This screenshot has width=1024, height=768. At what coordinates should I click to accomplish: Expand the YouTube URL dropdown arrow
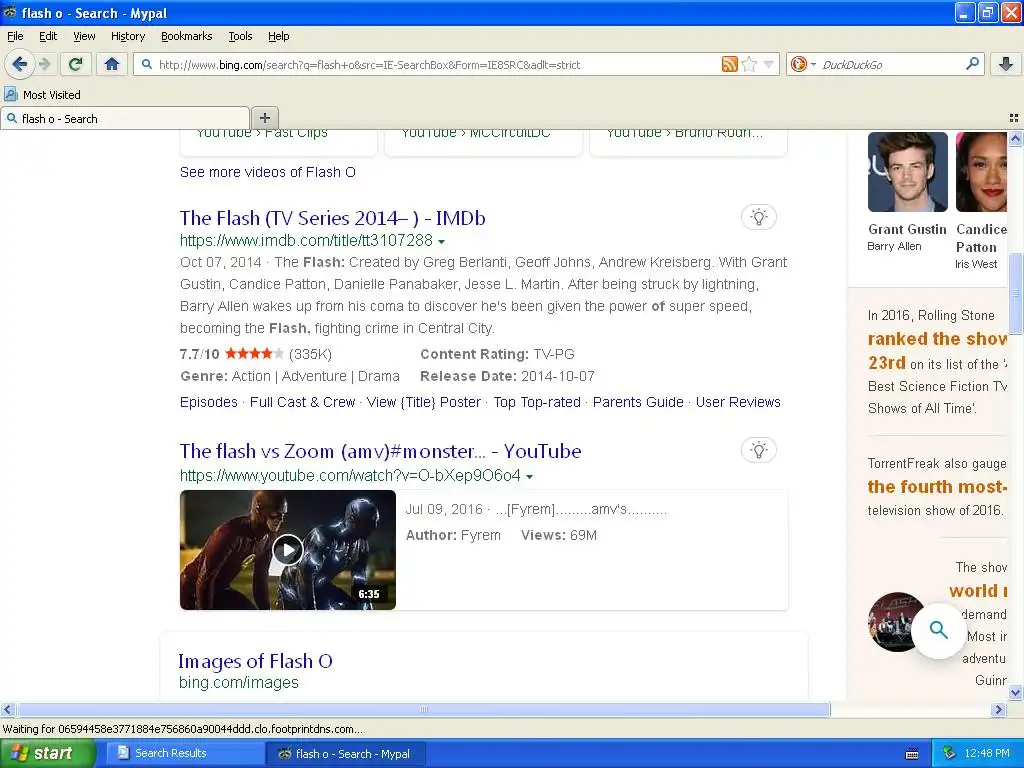click(x=530, y=477)
